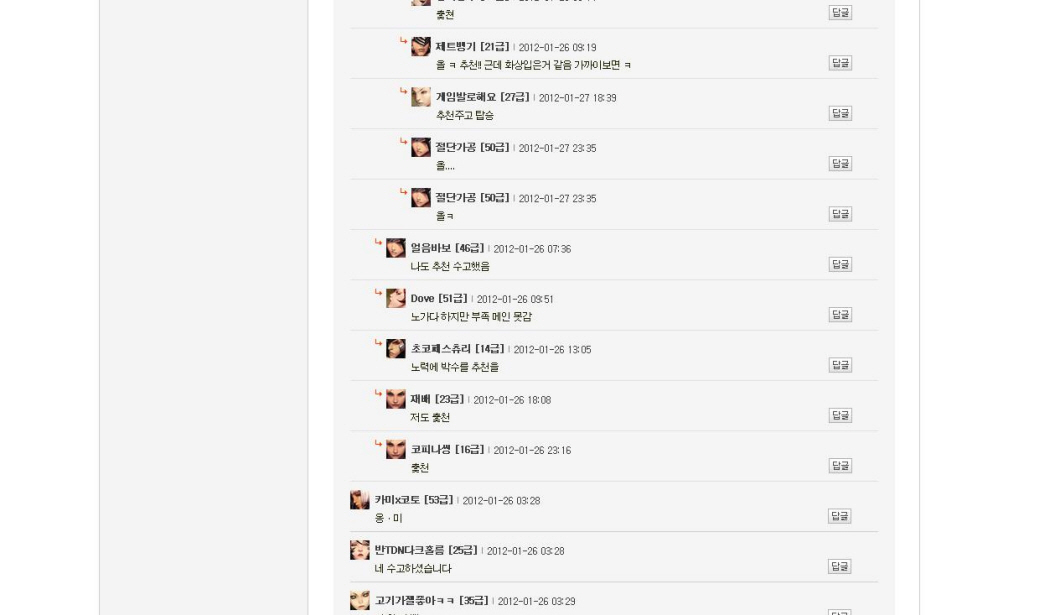Click 답글 on 코피나쌩's comment
1060x615 pixels.
pos(840,466)
